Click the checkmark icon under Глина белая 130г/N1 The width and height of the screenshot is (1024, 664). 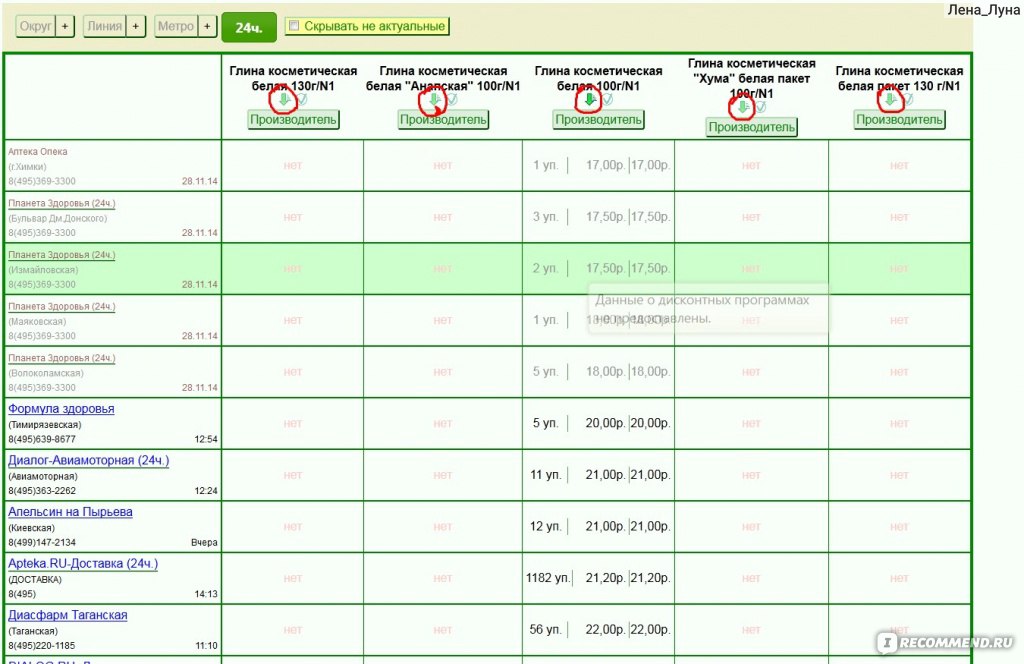click(x=302, y=99)
